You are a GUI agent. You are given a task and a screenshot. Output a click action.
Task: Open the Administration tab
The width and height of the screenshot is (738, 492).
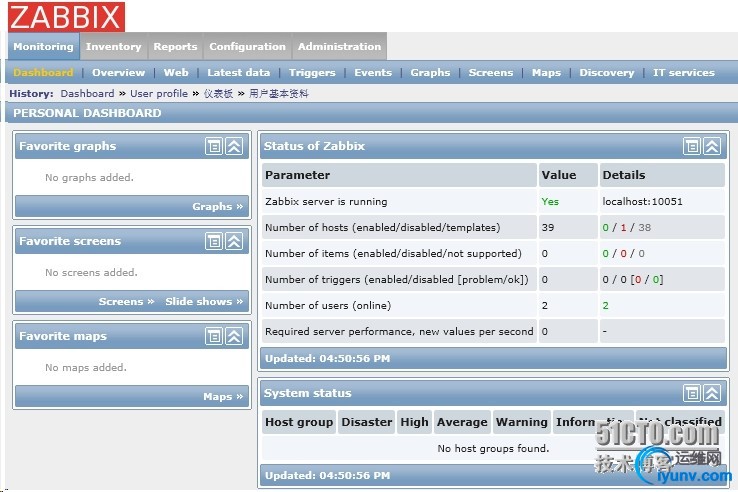[339, 47]
